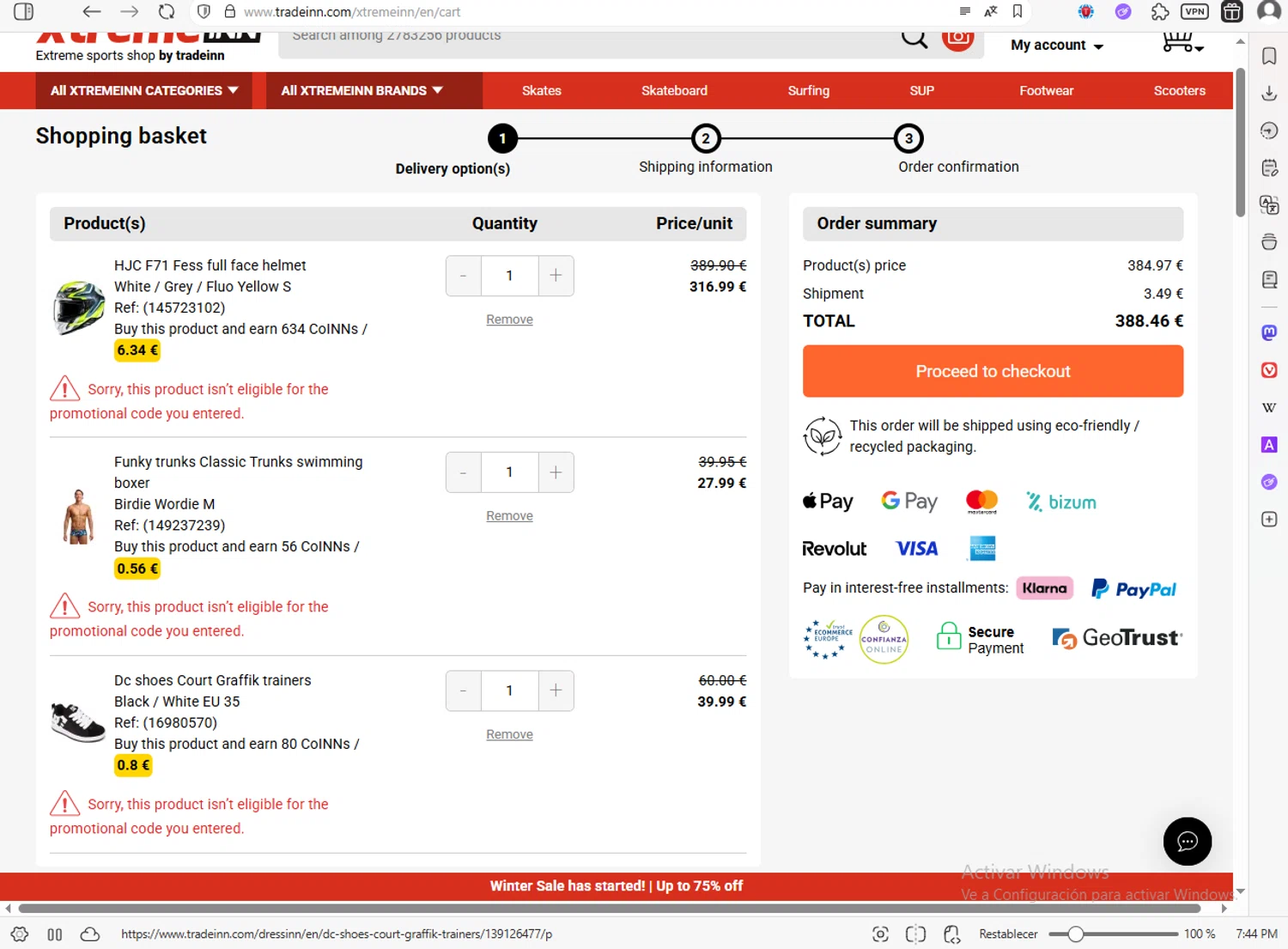Open the gift box toolbar icon

point(1231,12)
